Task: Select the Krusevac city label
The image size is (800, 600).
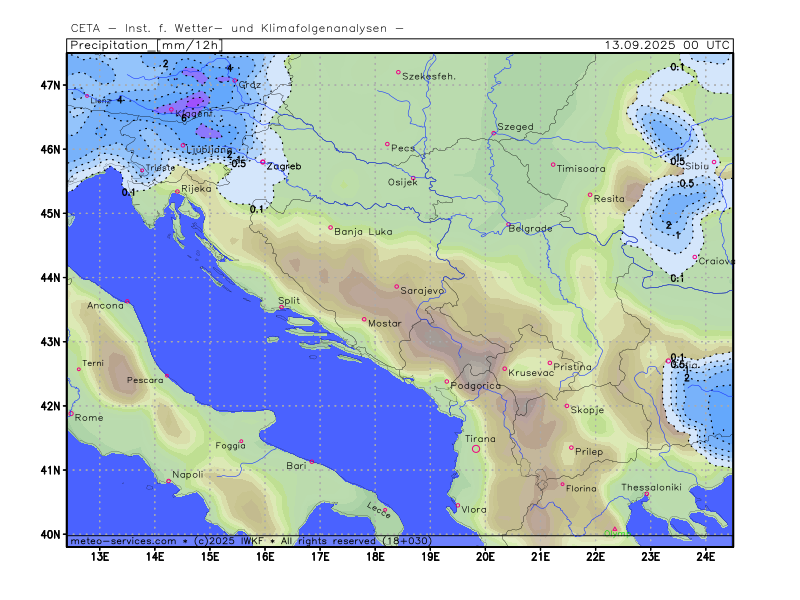Action: click(x=531, y=373)
